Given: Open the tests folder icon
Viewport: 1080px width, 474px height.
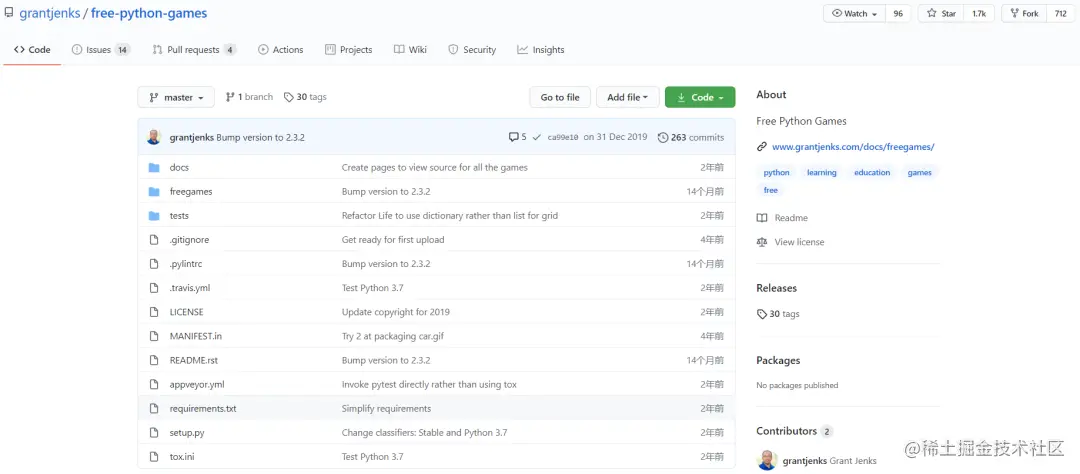Looking at the screenshot, I should click(x=154, y=216).
